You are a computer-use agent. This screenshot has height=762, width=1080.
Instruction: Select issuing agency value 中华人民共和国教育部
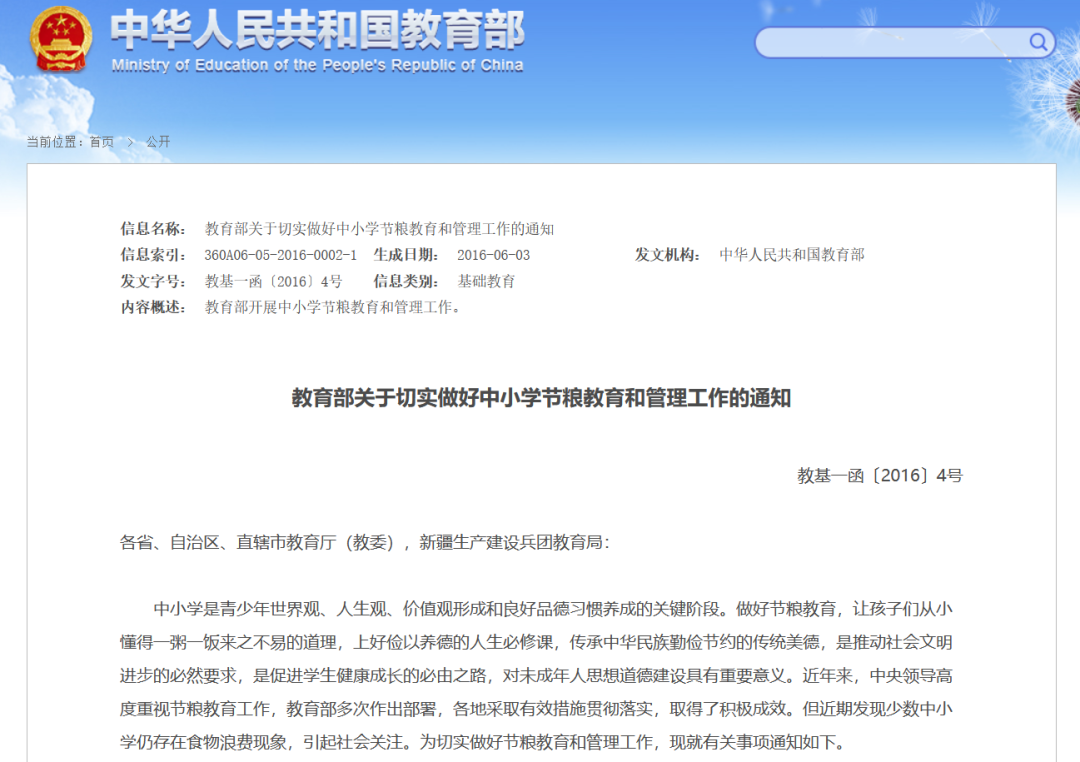(x=791, y=255)
